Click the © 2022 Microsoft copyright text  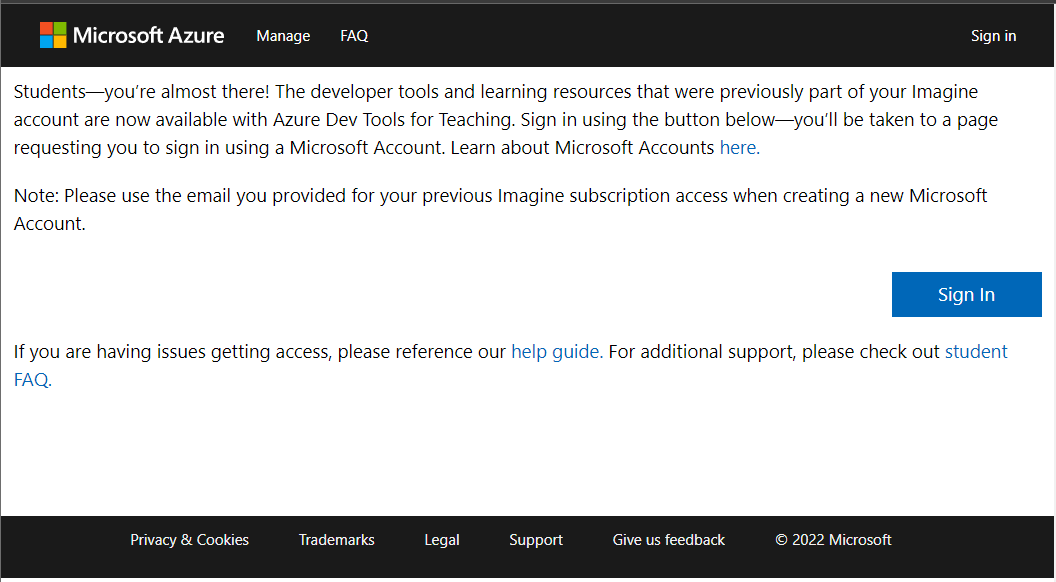[x=833, y=540]
